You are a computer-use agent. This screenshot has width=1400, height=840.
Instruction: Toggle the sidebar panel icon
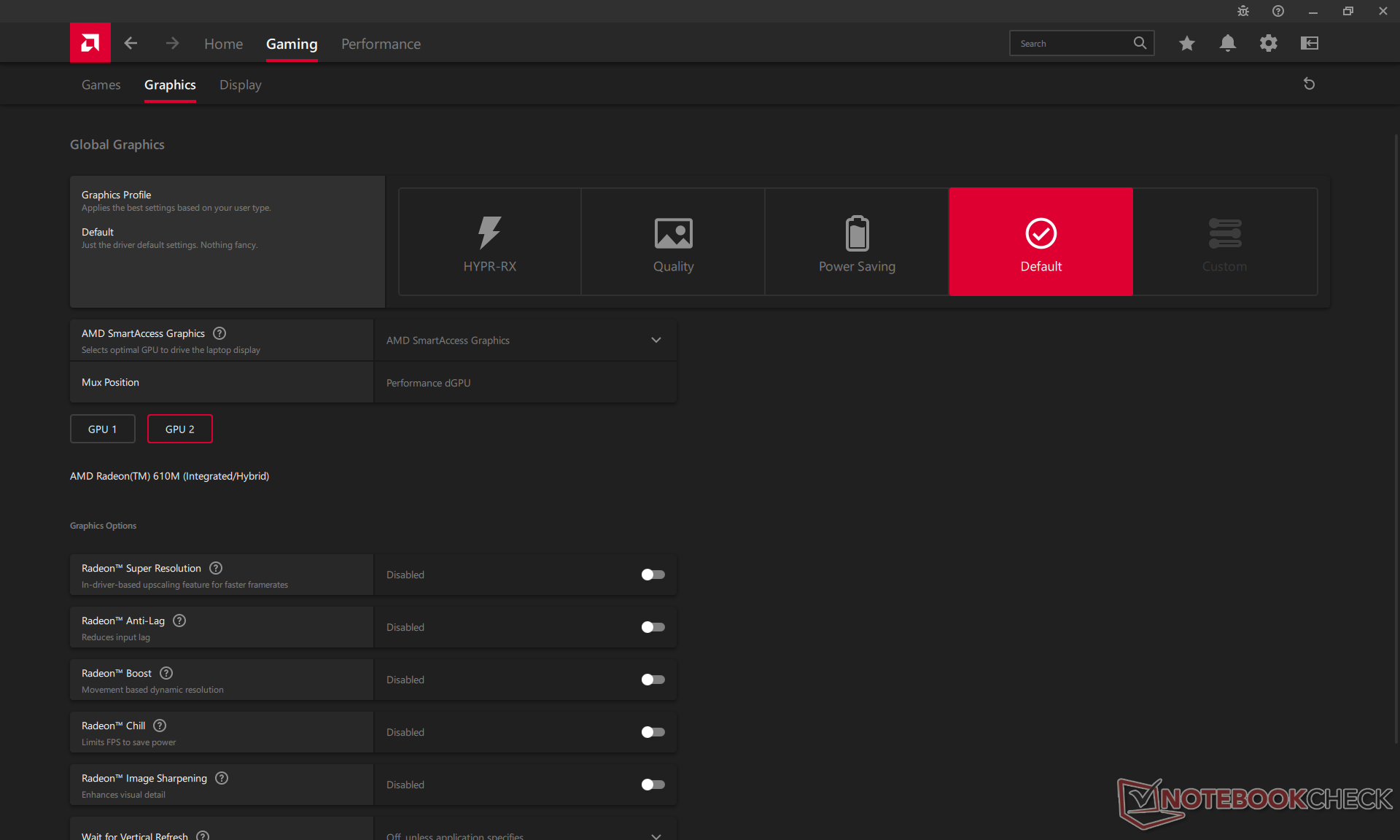pyautogui.click(x=1309, y=43)
